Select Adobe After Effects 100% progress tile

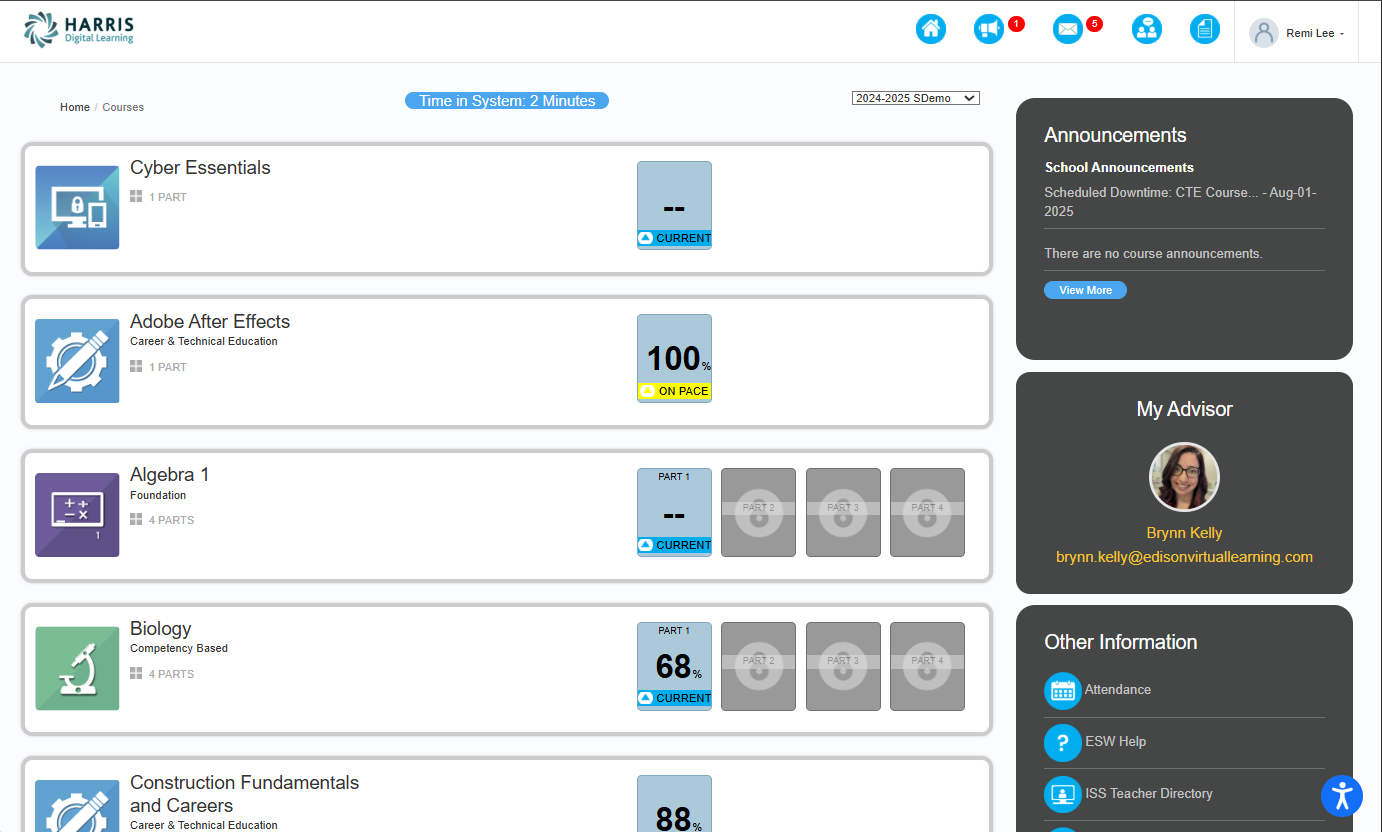coord(674,358)
